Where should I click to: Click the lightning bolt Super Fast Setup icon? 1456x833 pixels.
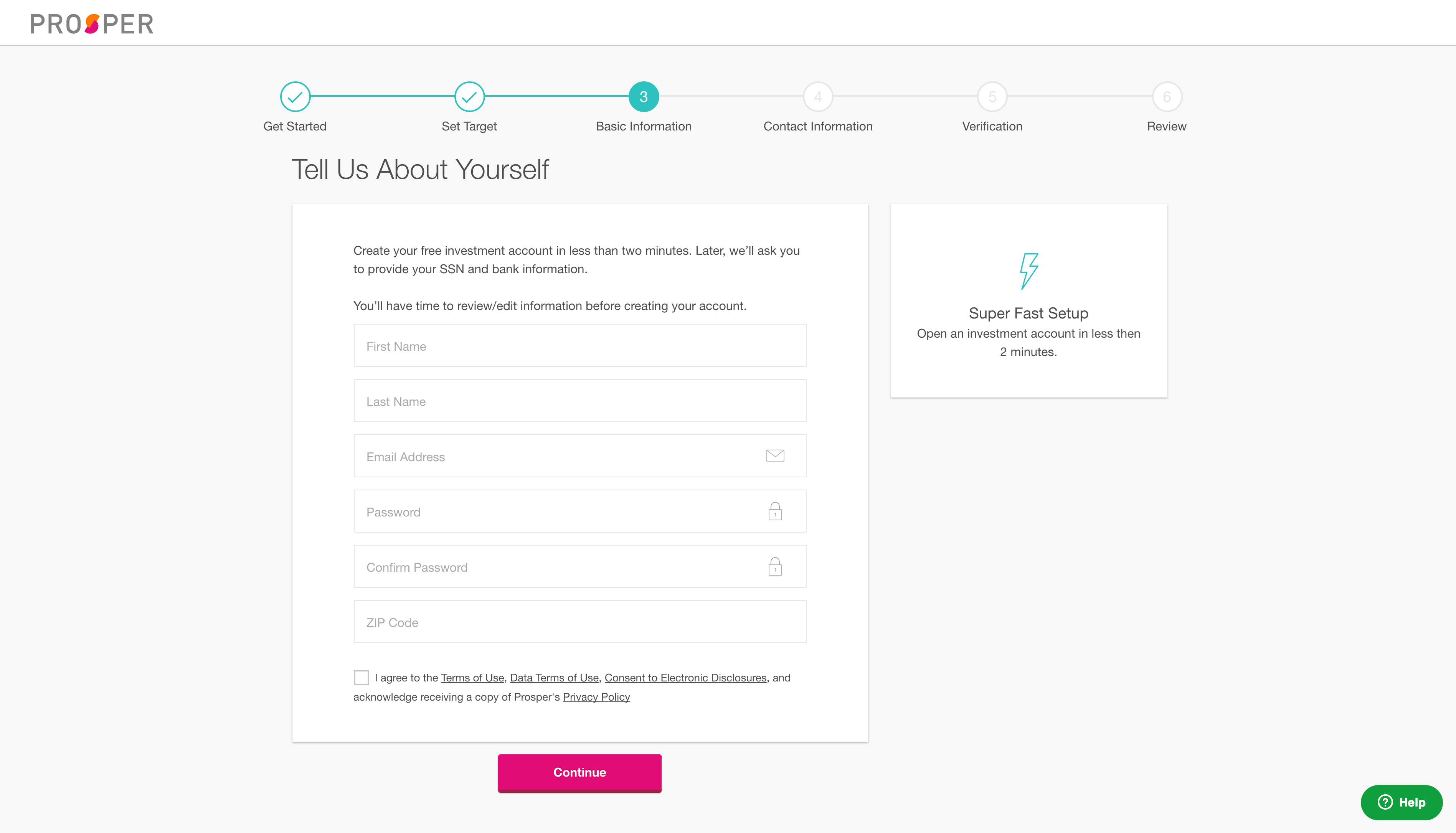pyautogui.click(x=1028, y=271)
